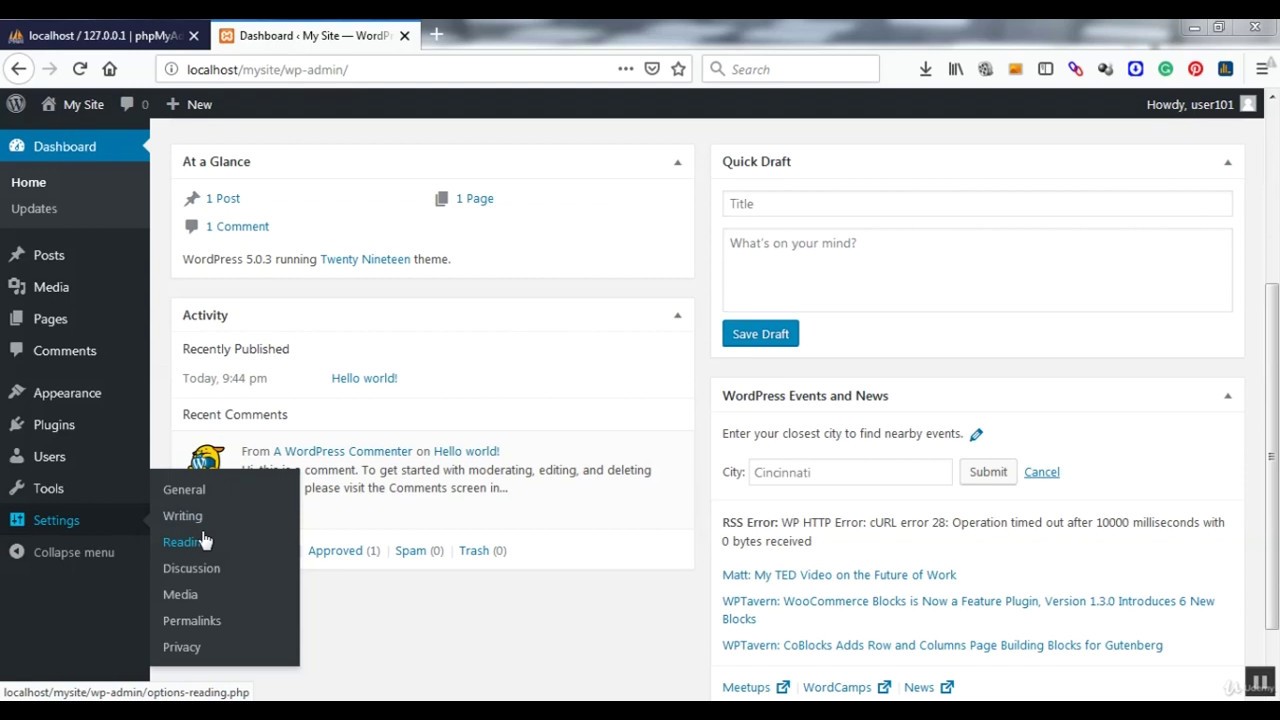1280x720 pixels.
Task: Open the Firefox hamburger menu
Action: click(x=1262, y=69)
